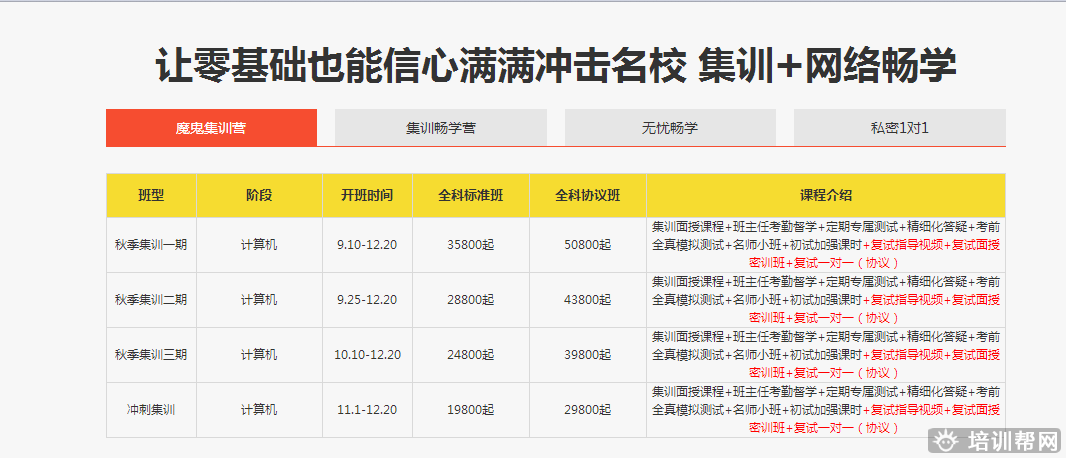1066x458 pixels.
Task: Select the 秋季集训一期 row label
Action: pos(151,245)
